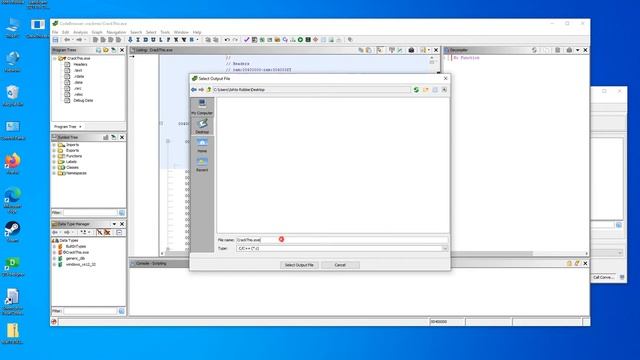Screen dimensions: 640x360
Task: Close the Program Trees panel
Action: (x=122, y=50)
